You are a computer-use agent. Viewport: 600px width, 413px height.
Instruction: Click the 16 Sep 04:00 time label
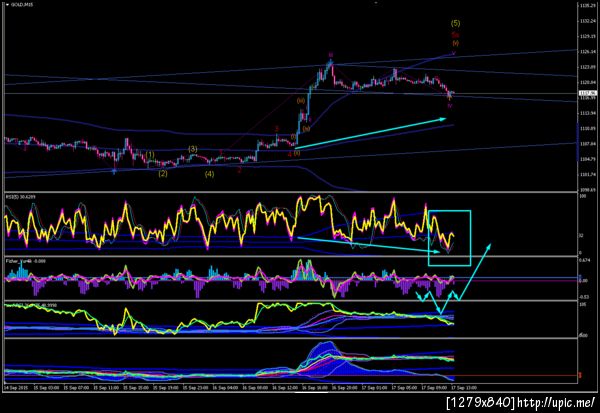click(225, 387)
